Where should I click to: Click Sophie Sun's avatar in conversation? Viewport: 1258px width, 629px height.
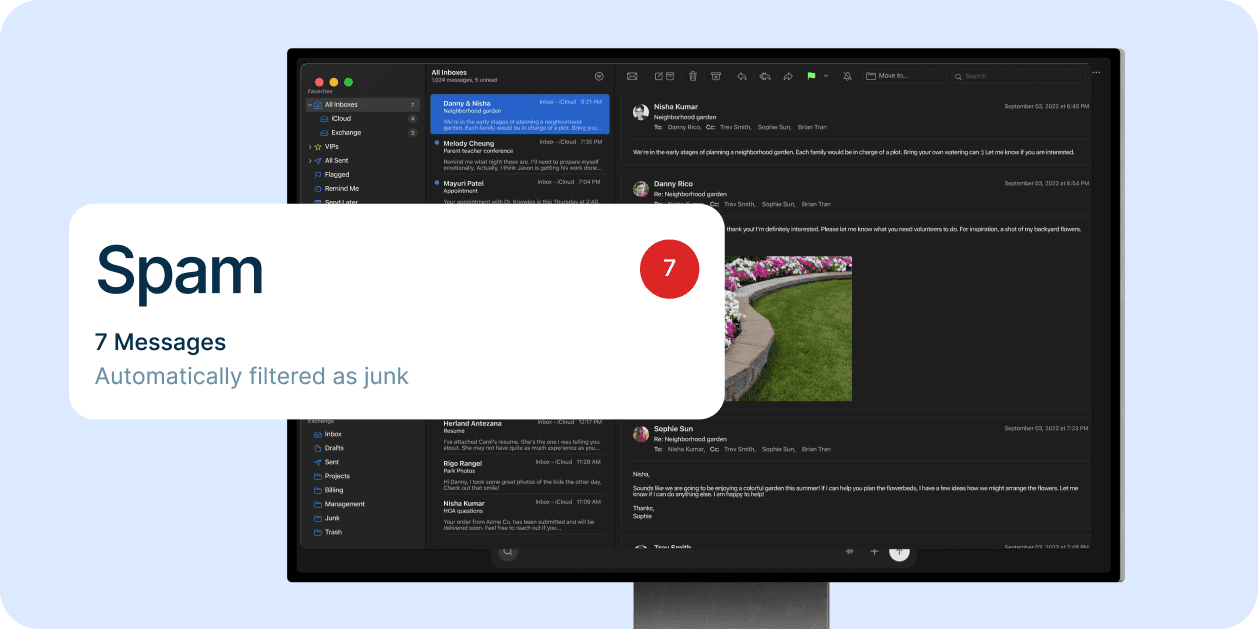pyautogui.click(x=641, y=434)
